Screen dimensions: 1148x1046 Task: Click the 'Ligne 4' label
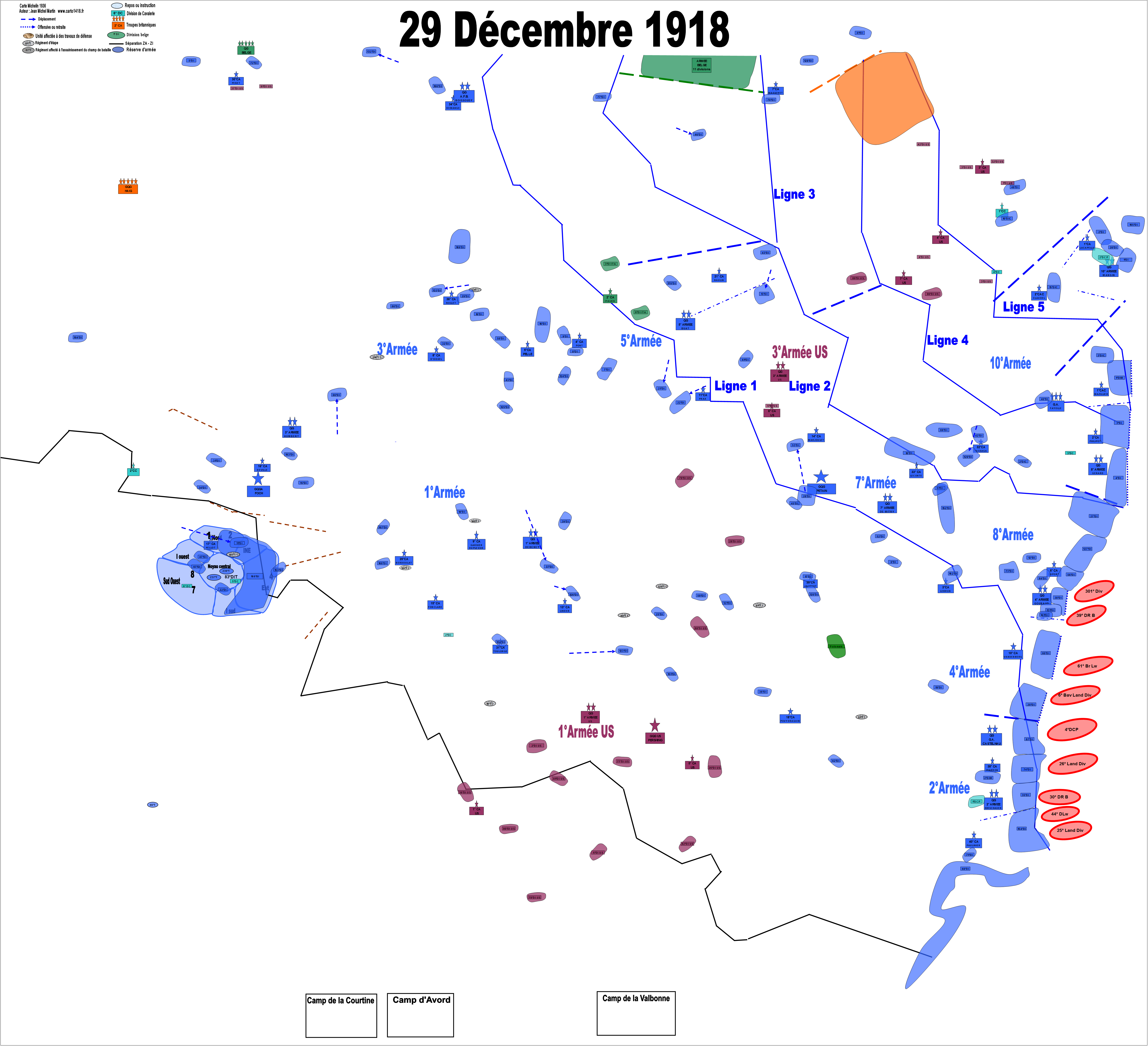point(948,340)
